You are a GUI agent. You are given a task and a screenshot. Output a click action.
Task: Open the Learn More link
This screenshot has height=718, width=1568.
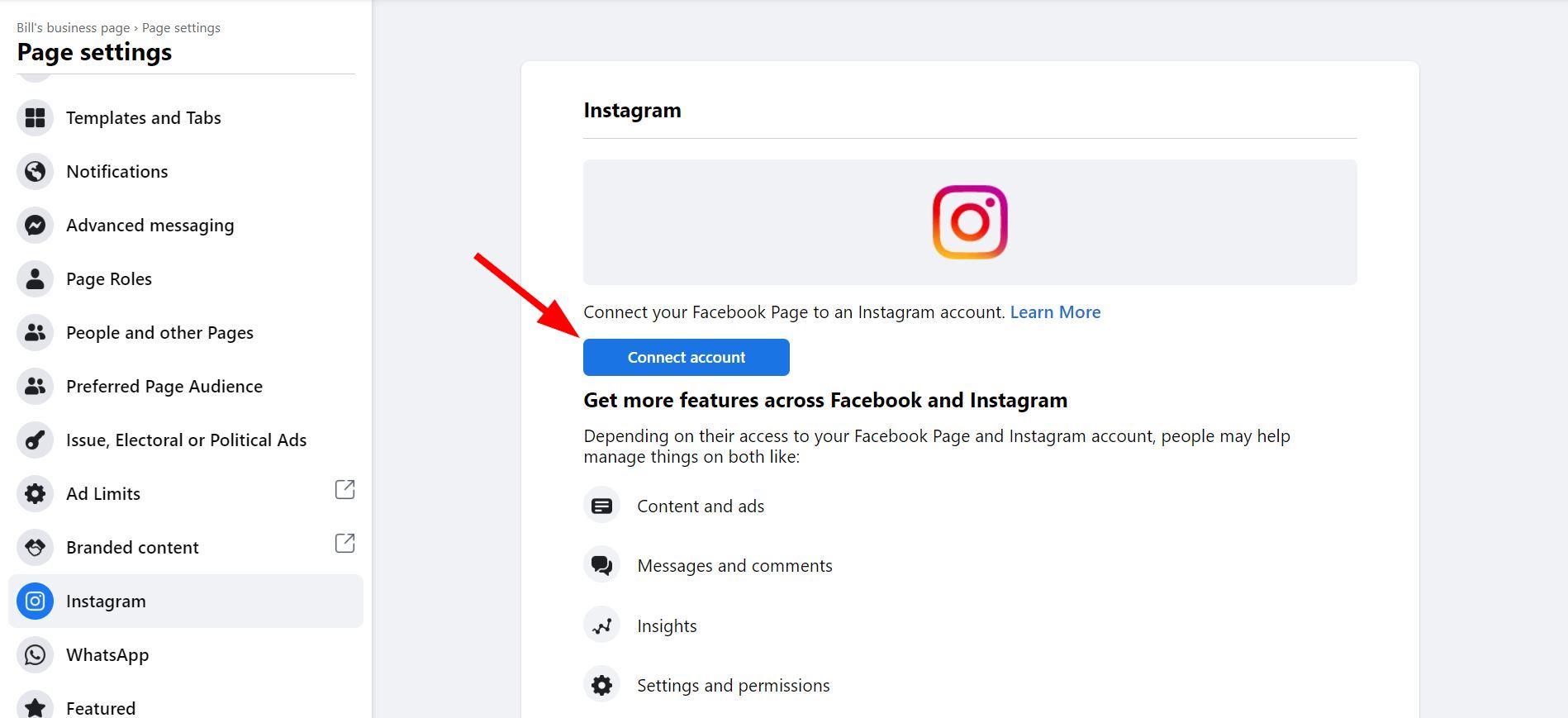coord(1055,312)
